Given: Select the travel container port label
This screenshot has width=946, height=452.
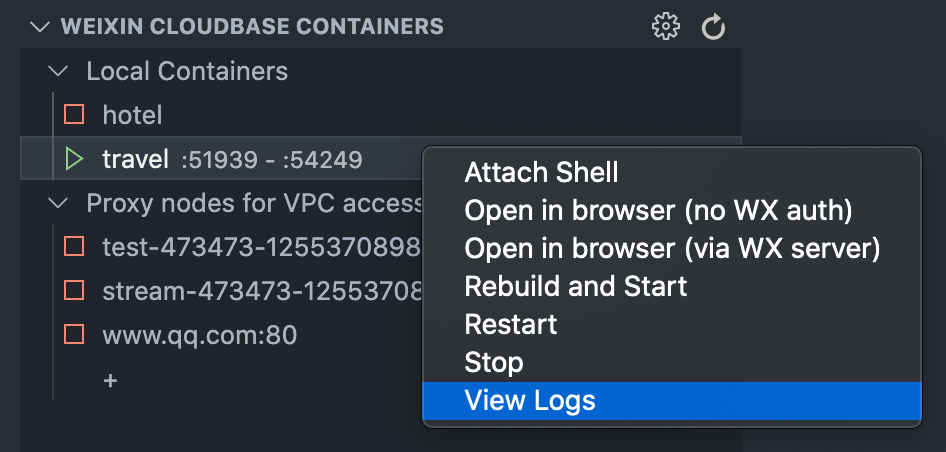Looking at the screenshot, I should pyautogui.click(x=271, y=159).
